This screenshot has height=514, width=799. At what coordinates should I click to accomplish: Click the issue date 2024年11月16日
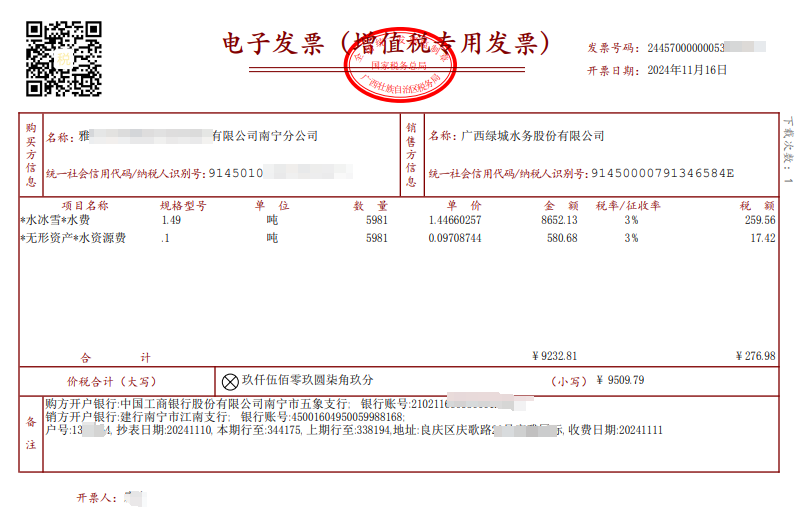687,70
